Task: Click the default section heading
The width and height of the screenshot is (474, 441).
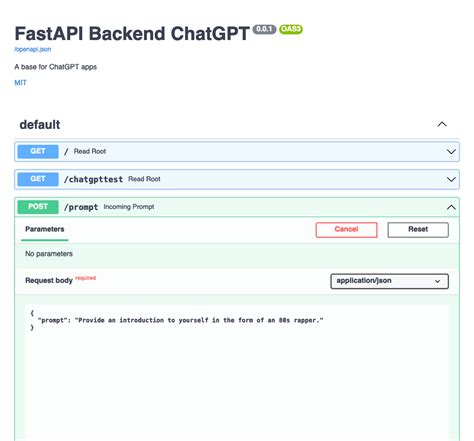Action: click(40, 125)
